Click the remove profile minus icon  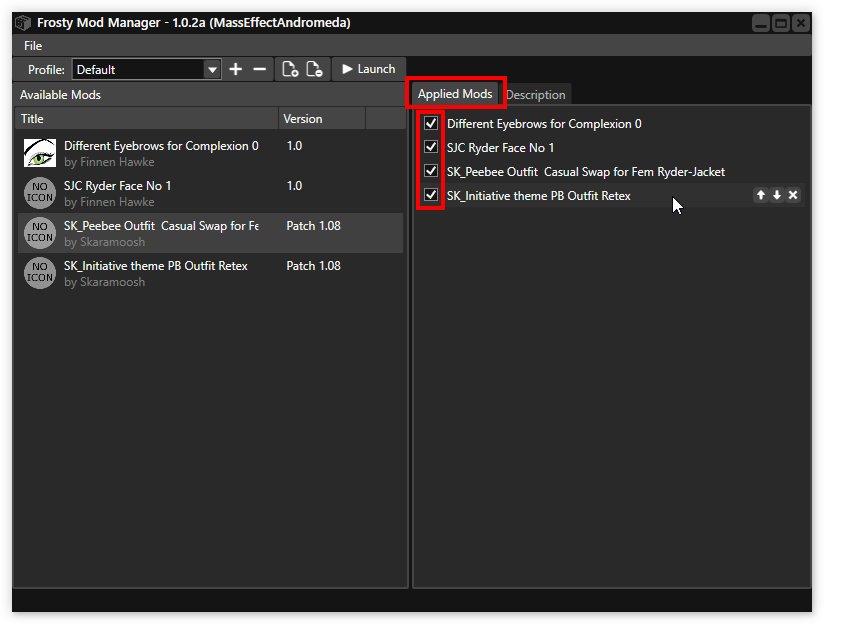click(259, 69)
